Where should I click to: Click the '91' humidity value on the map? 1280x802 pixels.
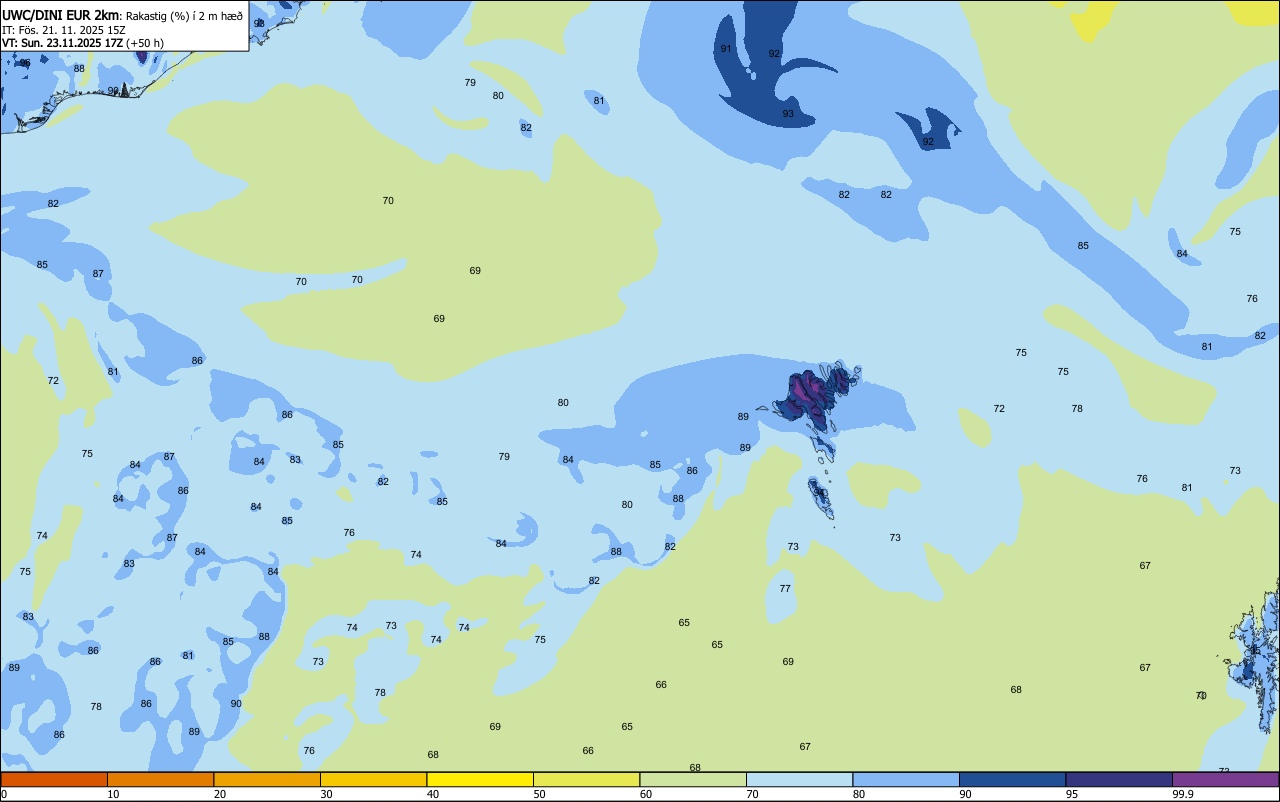[726, 49]
